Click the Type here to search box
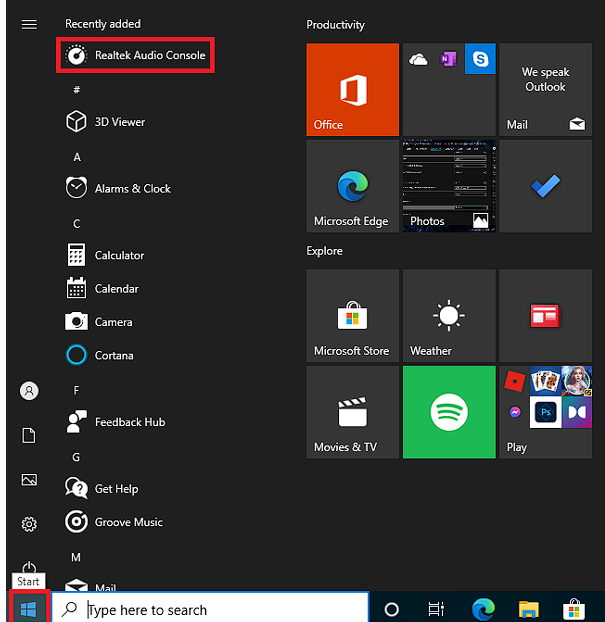 [x=210, y=608]
